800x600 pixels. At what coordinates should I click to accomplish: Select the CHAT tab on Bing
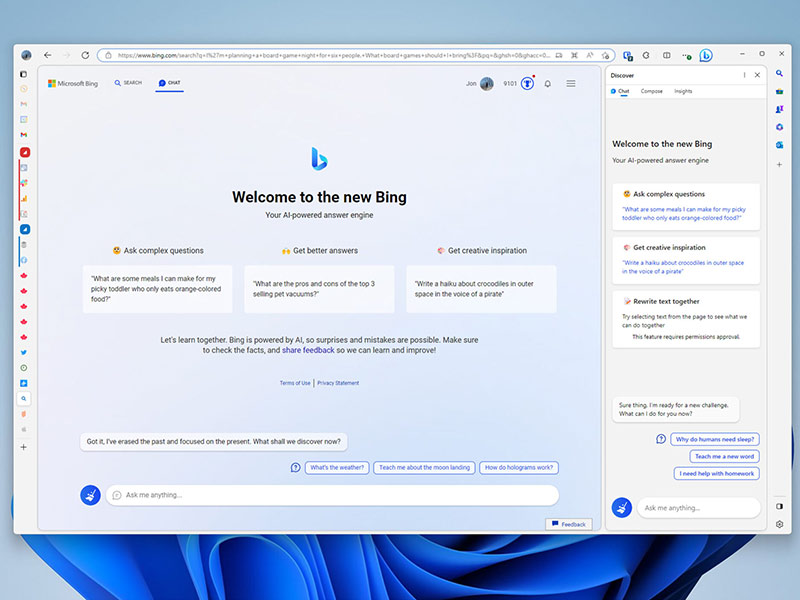click(169, 83)
